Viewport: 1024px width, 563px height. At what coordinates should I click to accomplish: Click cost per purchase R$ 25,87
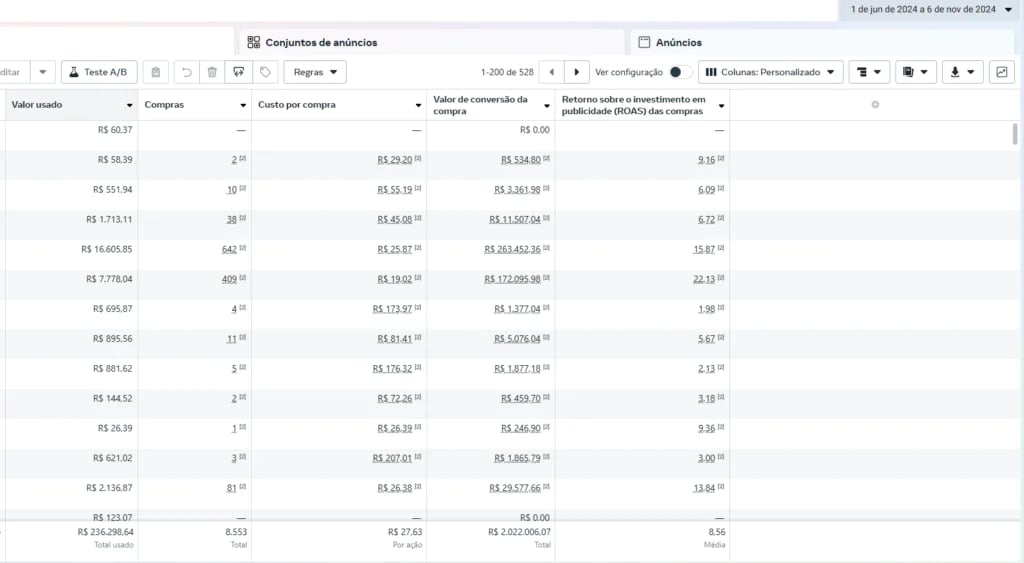point(394,249)
